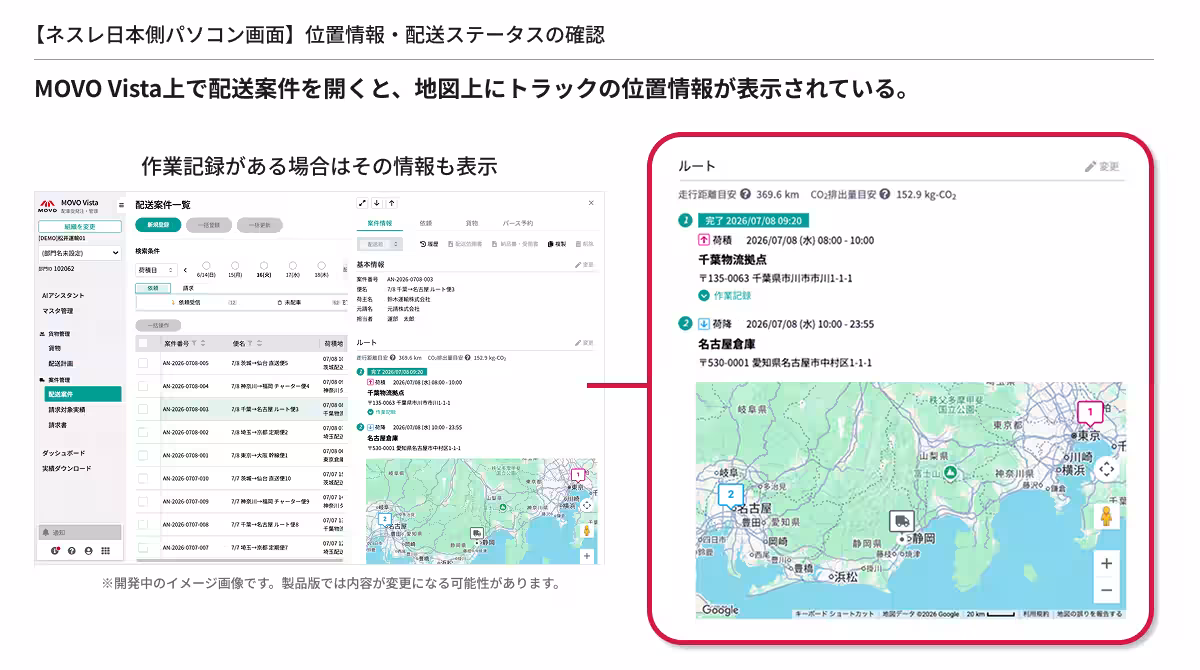Screen dimensions: 1200x670
Task: Click map pin 2 near 名古屋 on large map
Action: (731, 495)
